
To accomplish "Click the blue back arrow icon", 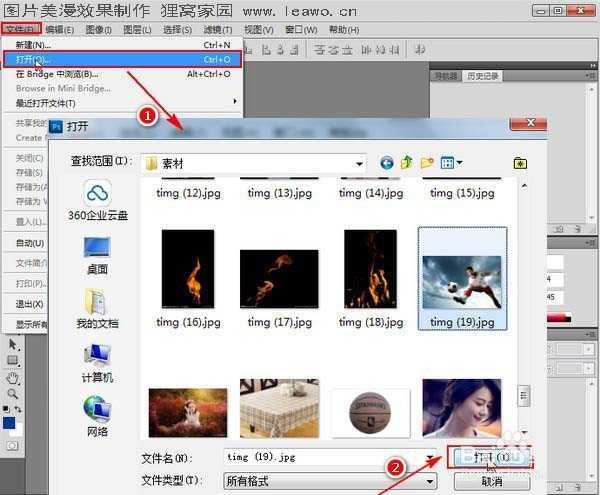I will click(x=386, y=163).
